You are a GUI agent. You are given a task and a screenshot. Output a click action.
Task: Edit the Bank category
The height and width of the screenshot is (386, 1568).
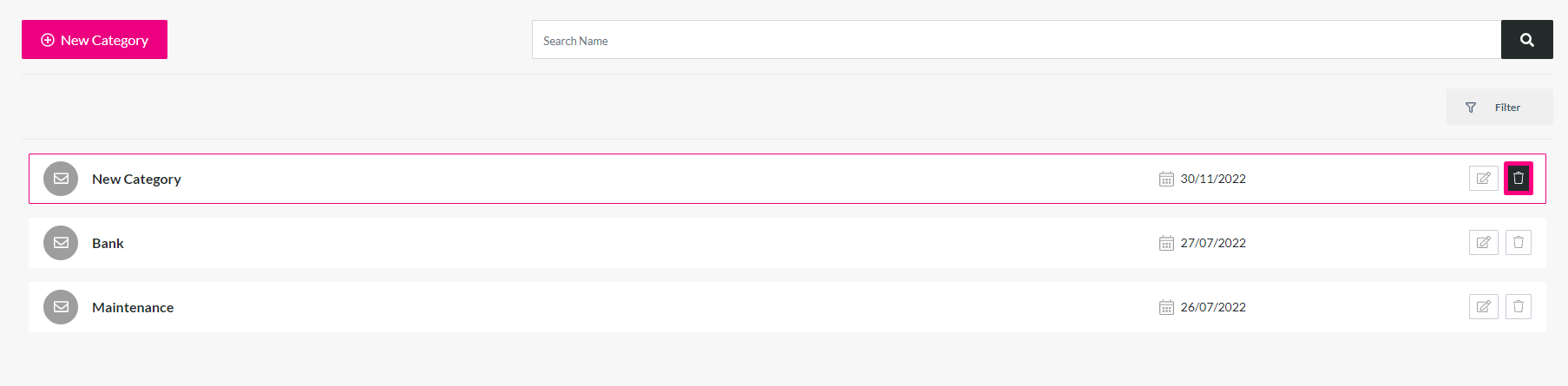click(x=1484, y=243)
